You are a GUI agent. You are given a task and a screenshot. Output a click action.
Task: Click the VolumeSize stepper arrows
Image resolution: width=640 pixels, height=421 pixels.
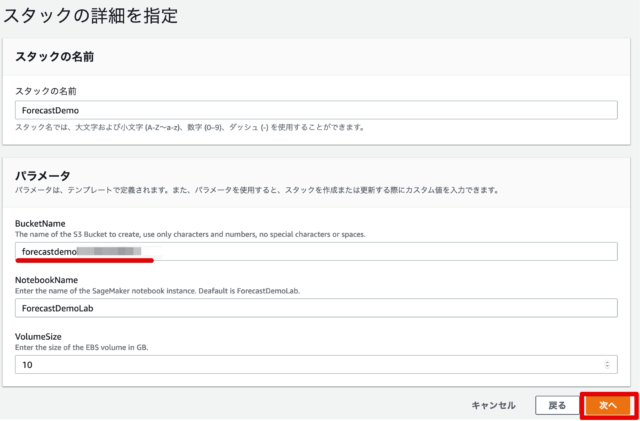point(607,365)
